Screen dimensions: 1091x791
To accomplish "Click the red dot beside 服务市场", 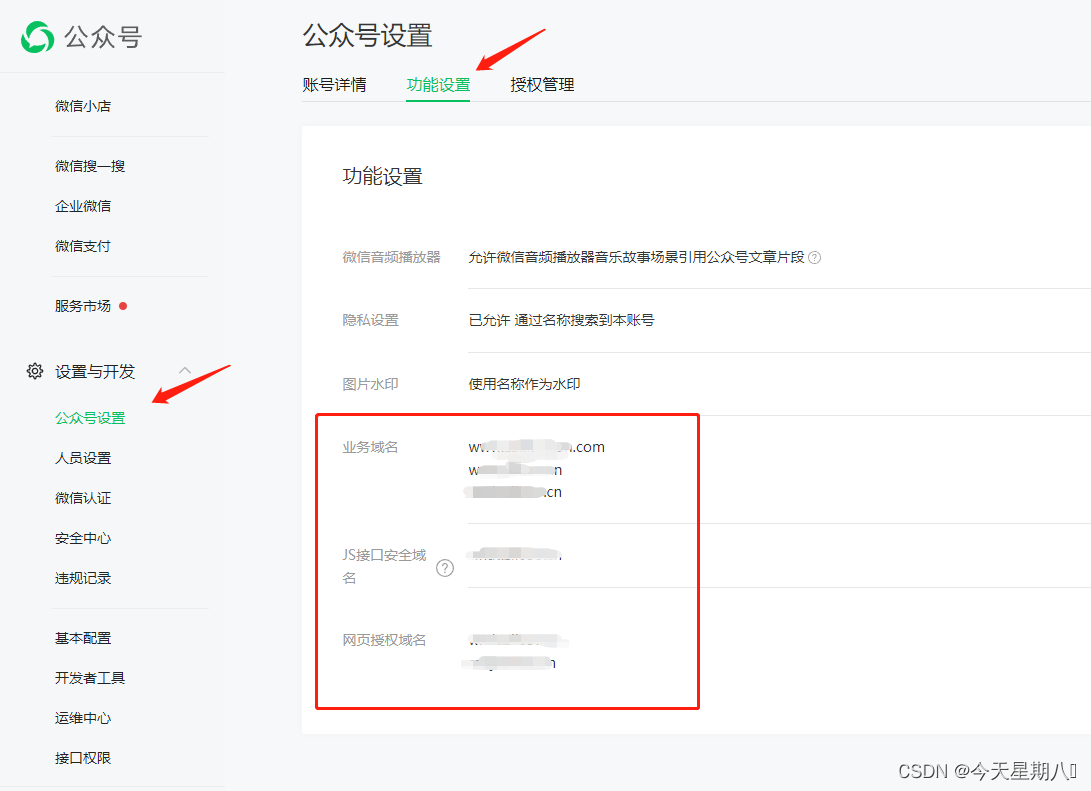I will point(123,306).
